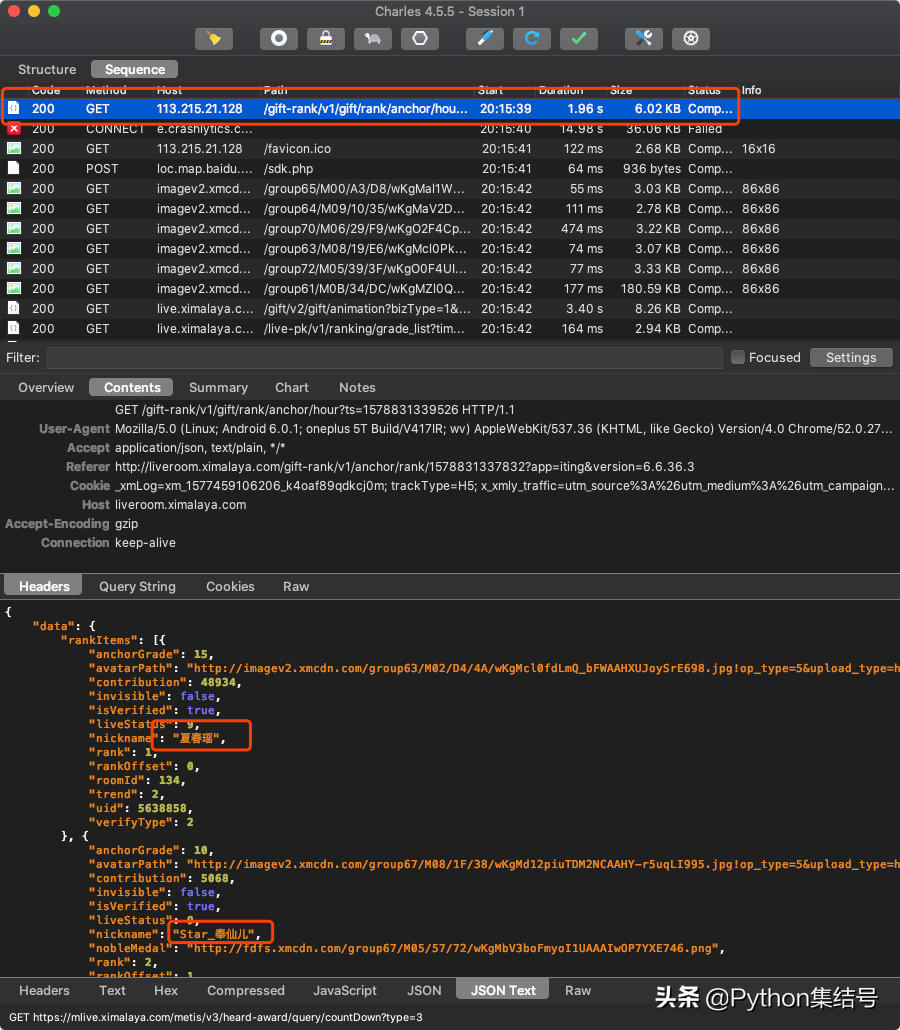Select the /gift/v2/gift/animation request row
Image resolution: width=900 pixels, height=1030 pixels.
click(x=450, y=308)
